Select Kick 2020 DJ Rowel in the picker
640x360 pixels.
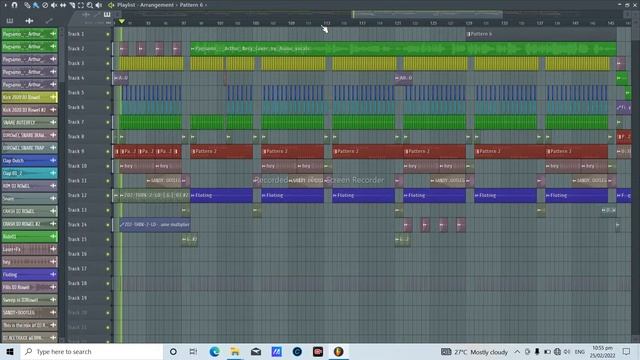pyautogui.click(x=29, y=97)
